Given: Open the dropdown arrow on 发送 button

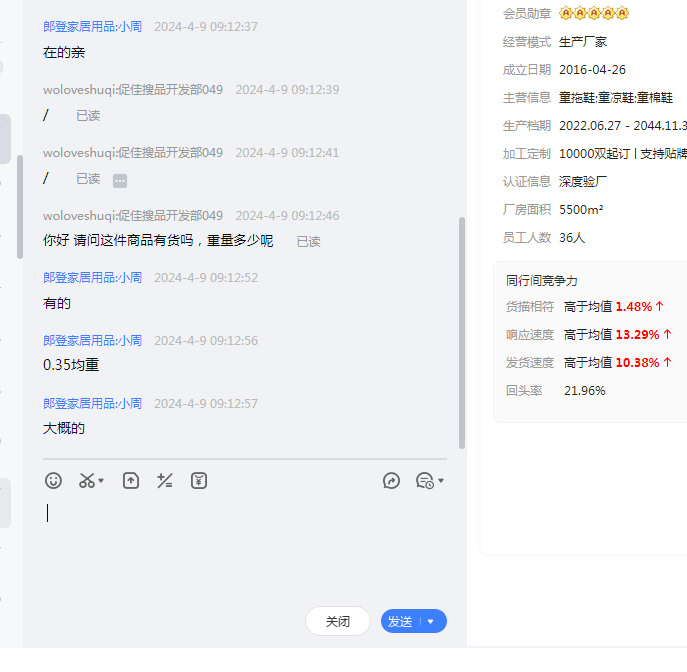Looking at the screenshot, I should click(x=431, y=622).
